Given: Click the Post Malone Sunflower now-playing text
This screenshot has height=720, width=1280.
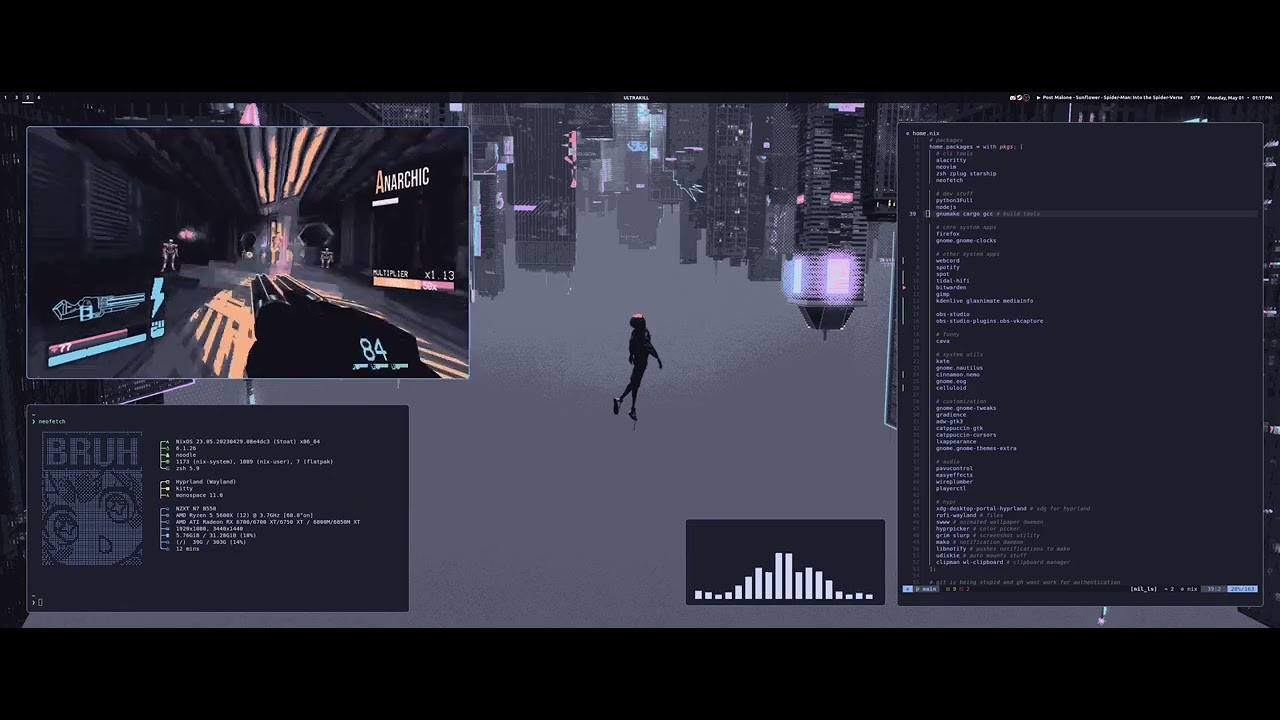Looking at the screenshot, I should [x=1113, y=97].
